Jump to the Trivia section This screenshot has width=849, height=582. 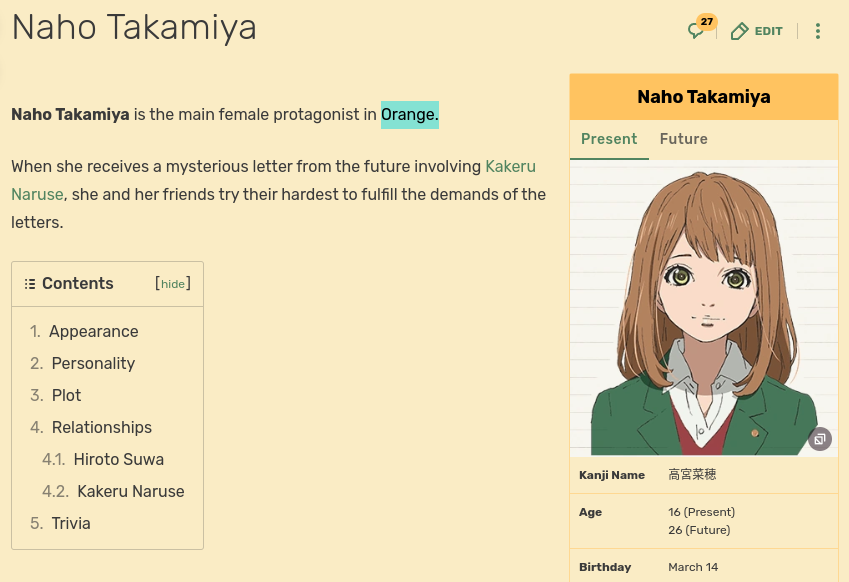(x=71, y=523)
